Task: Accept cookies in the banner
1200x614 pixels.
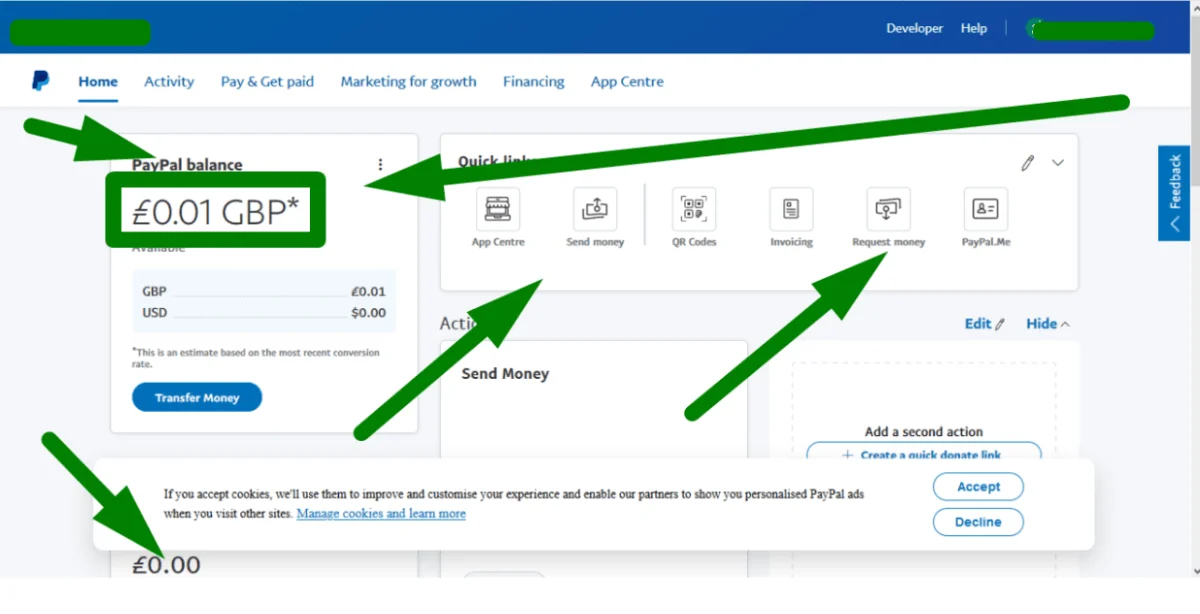Action: (978, 487)
